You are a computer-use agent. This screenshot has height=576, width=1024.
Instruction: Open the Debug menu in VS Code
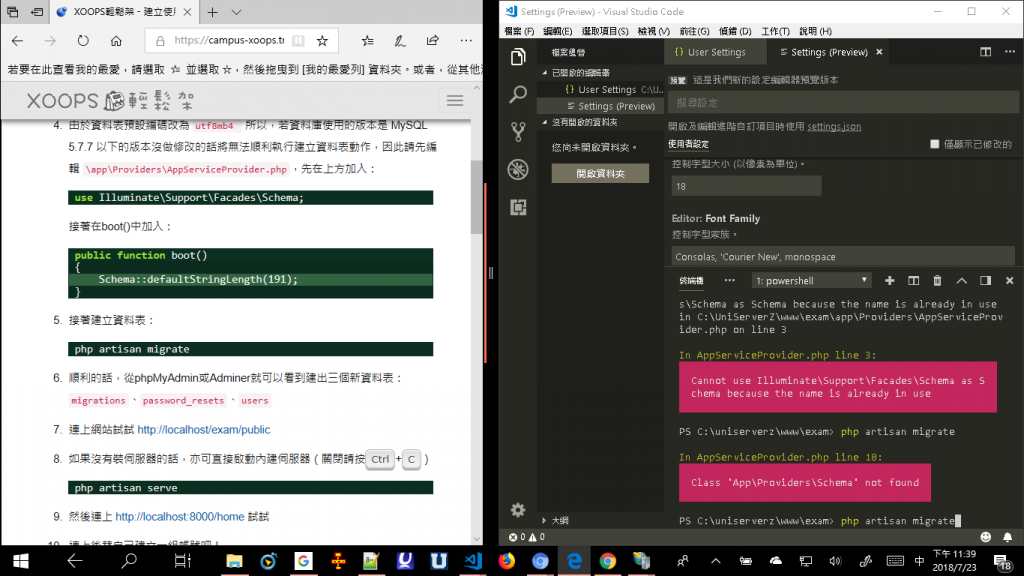pyautogui.click(x=735, y=31)
